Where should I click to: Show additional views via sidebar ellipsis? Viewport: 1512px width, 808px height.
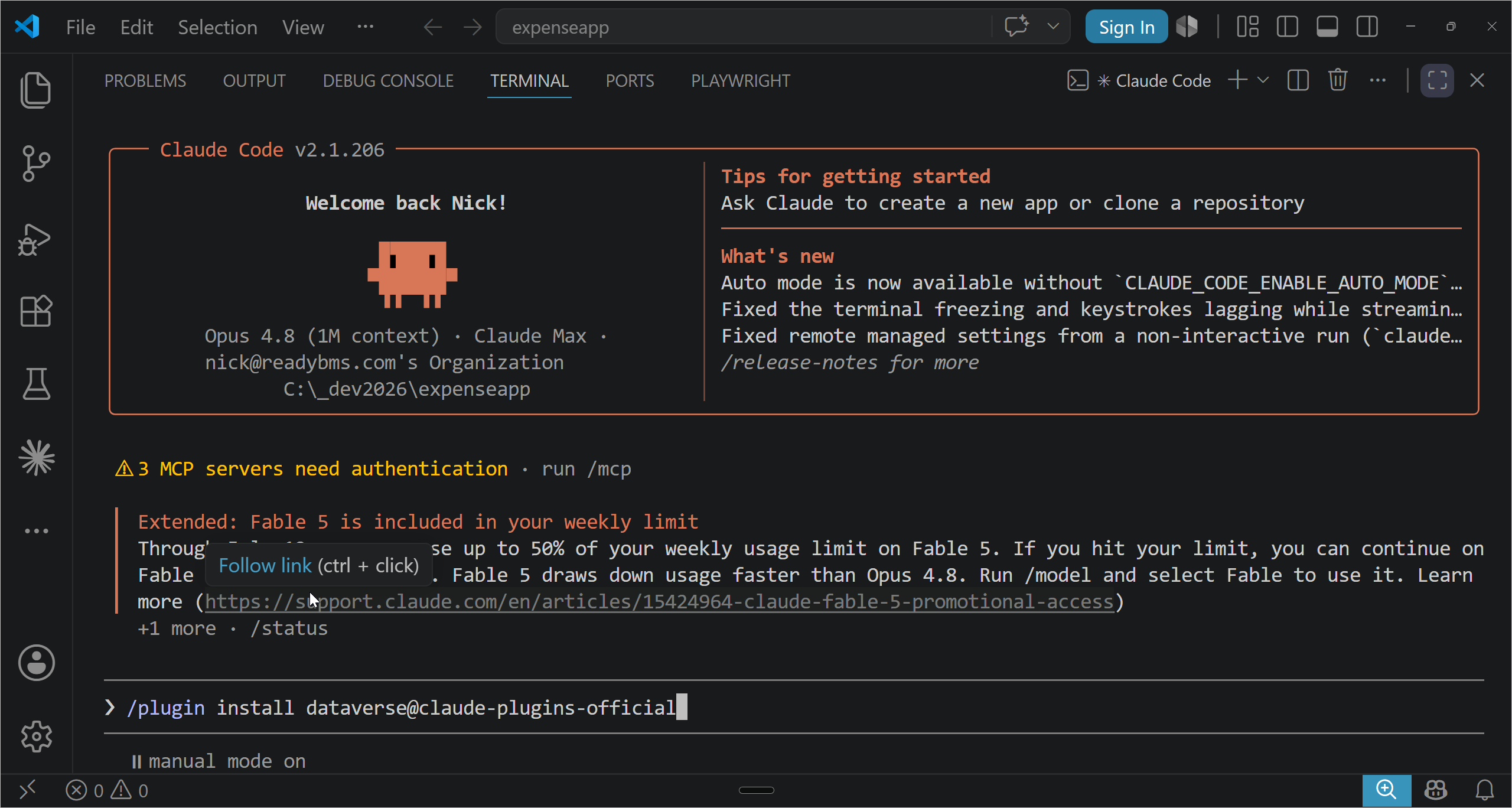[36, 531]
